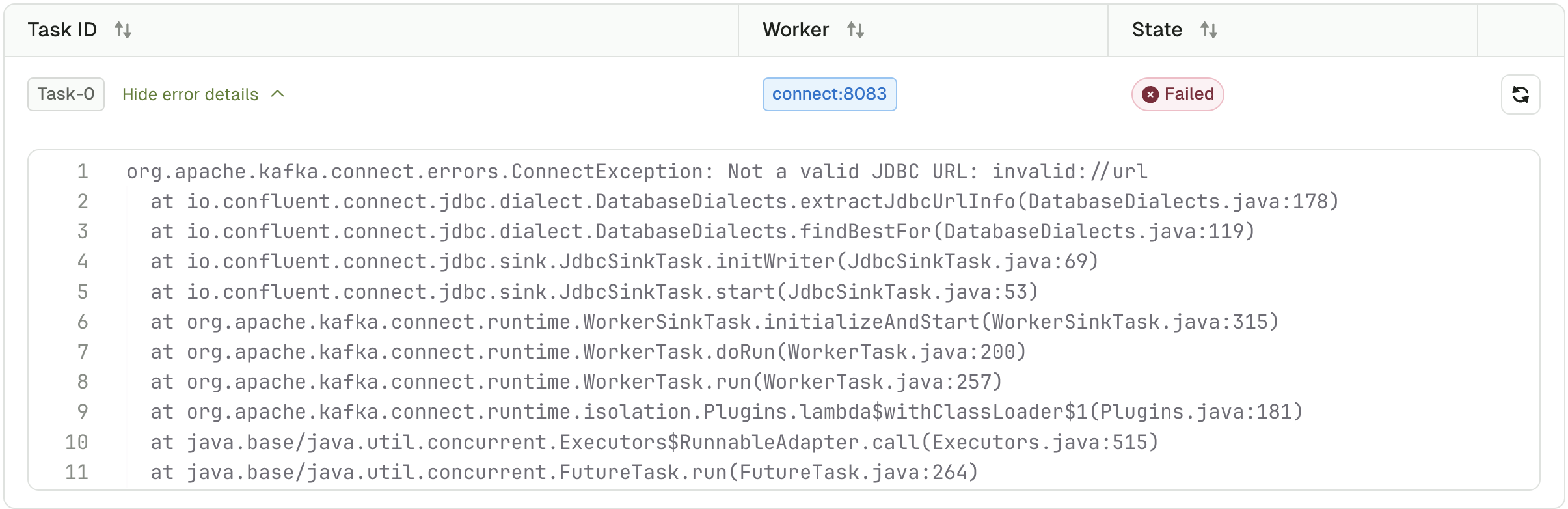Select the Plugins.lambda$withClassLoader$1 line
This screenshot has height=509, width=1568.
coord(727,412)
